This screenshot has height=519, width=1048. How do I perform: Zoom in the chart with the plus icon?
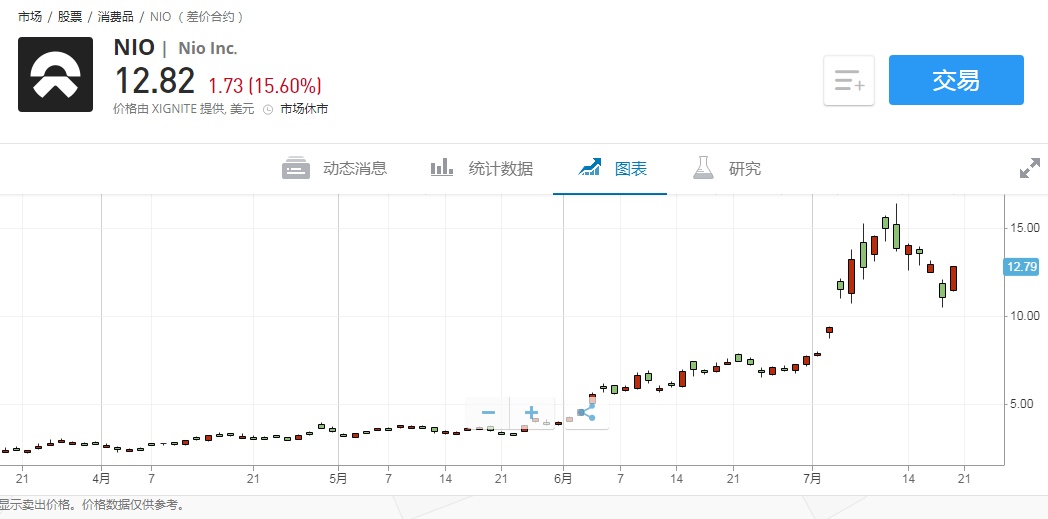tap(531, 412)
